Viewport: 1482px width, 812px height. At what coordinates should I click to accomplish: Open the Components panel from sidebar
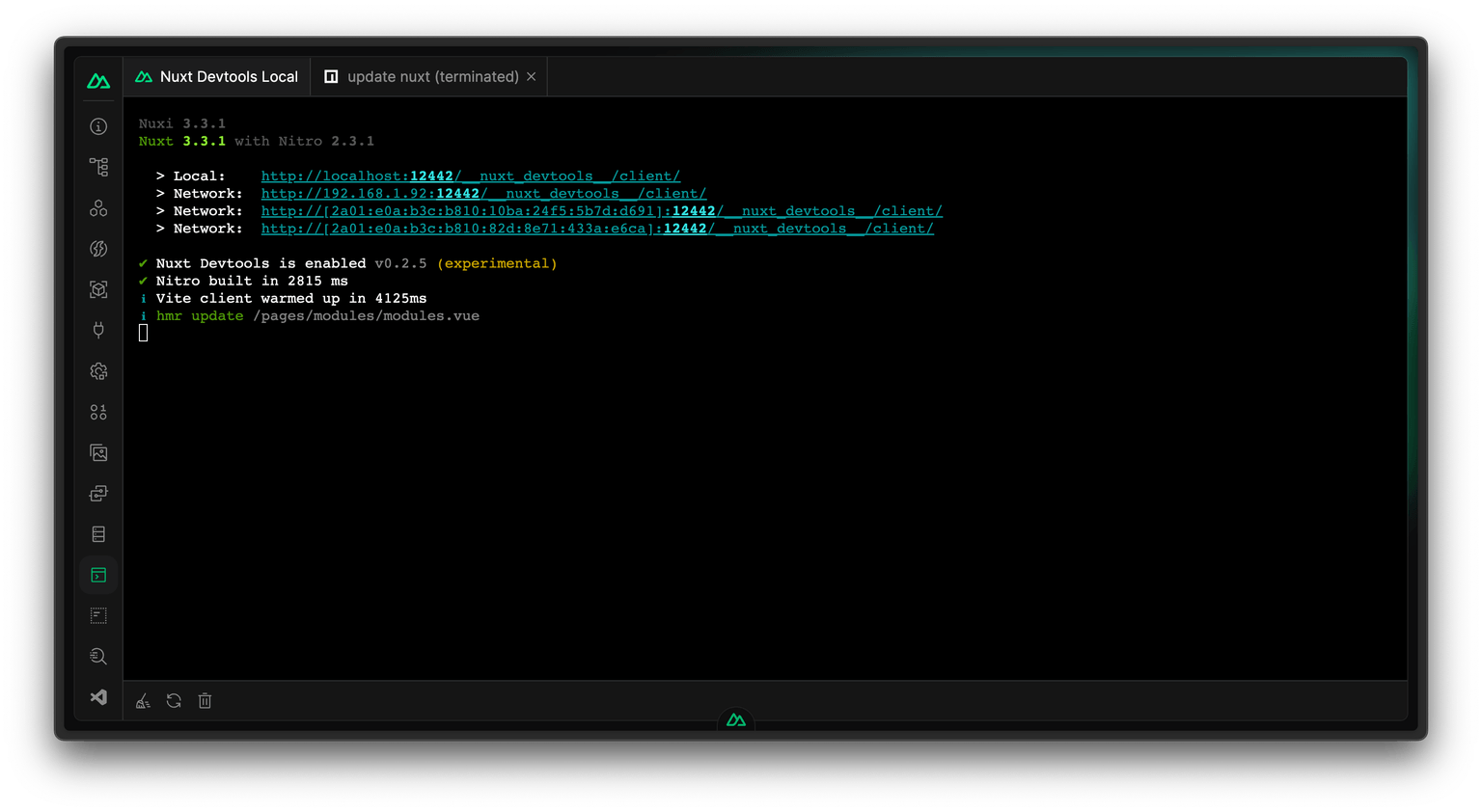pos(97,207)
